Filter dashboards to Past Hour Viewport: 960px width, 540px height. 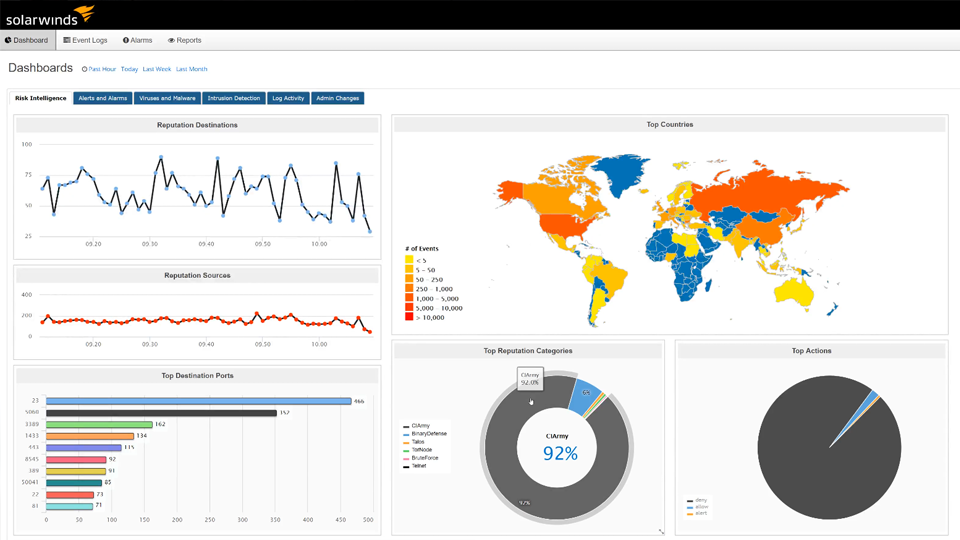point(102,69)
